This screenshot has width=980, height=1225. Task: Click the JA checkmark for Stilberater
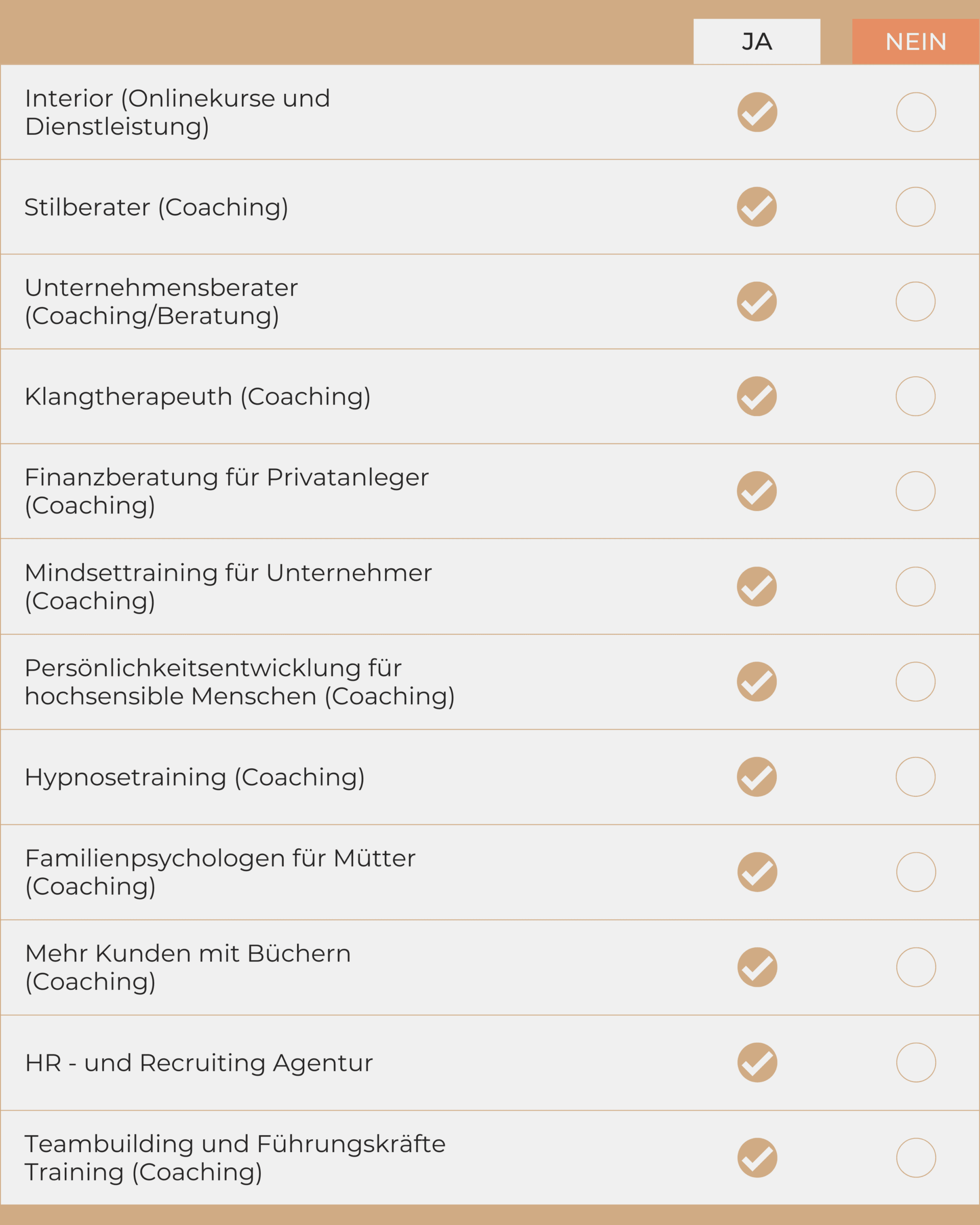[x=756, y=207]
